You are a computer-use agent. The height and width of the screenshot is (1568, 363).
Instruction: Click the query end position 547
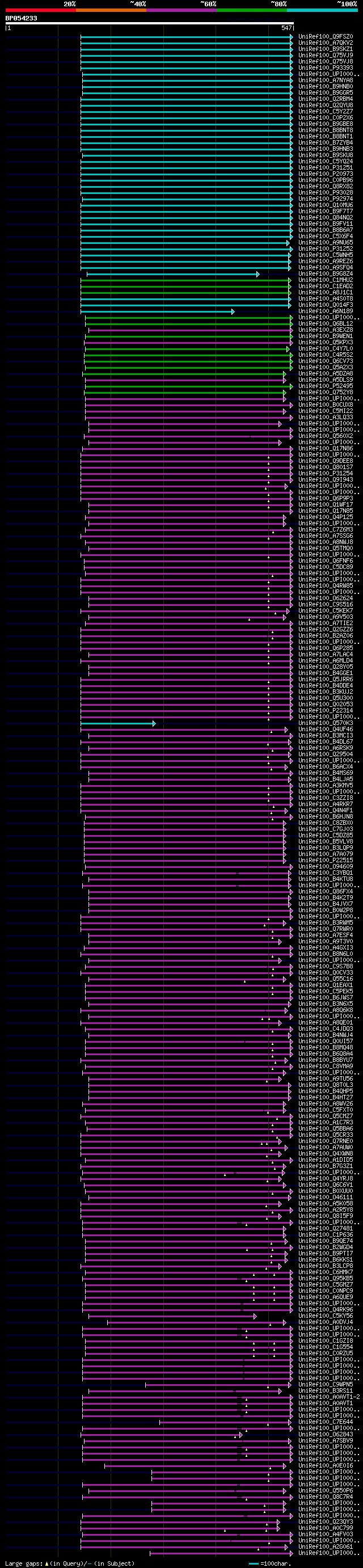287,28
